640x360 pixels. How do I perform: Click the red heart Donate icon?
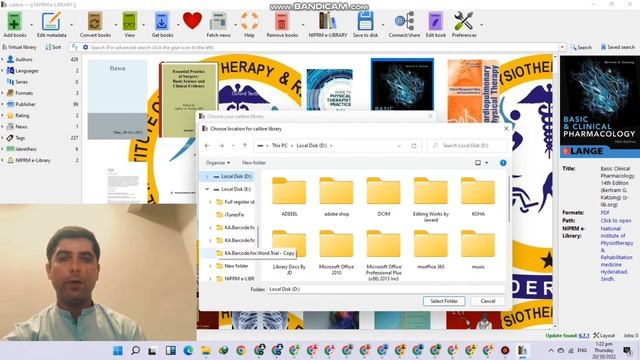[x=192, y=20]
